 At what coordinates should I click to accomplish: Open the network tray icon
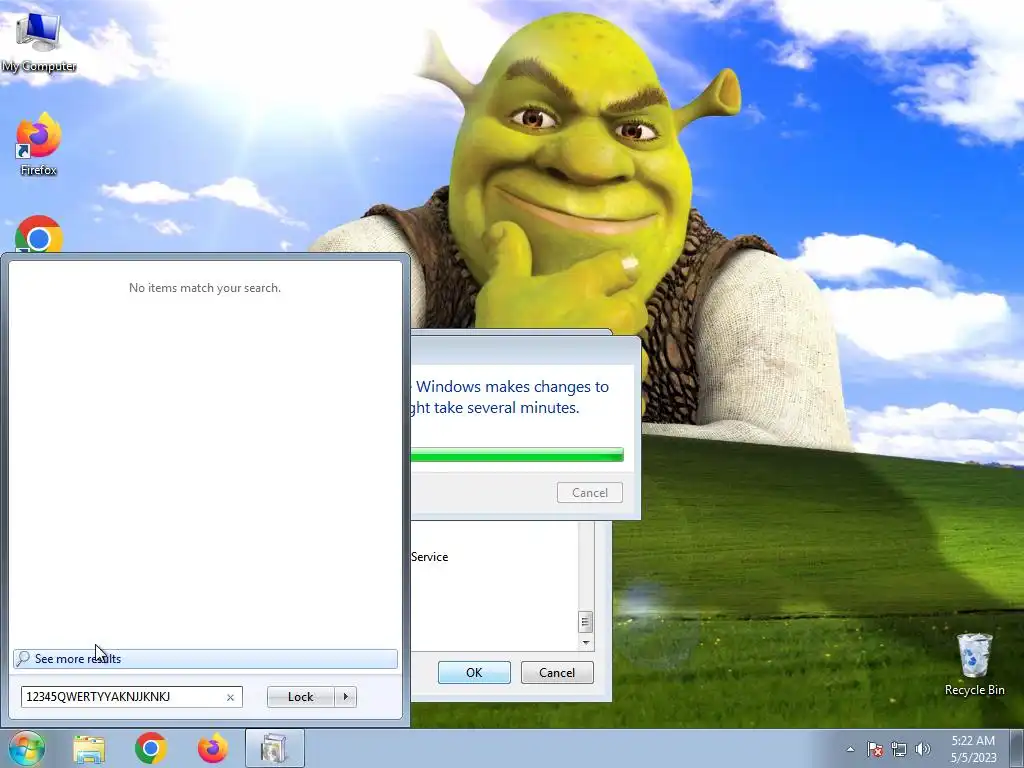pyautogui.click(x=899, y=749)
